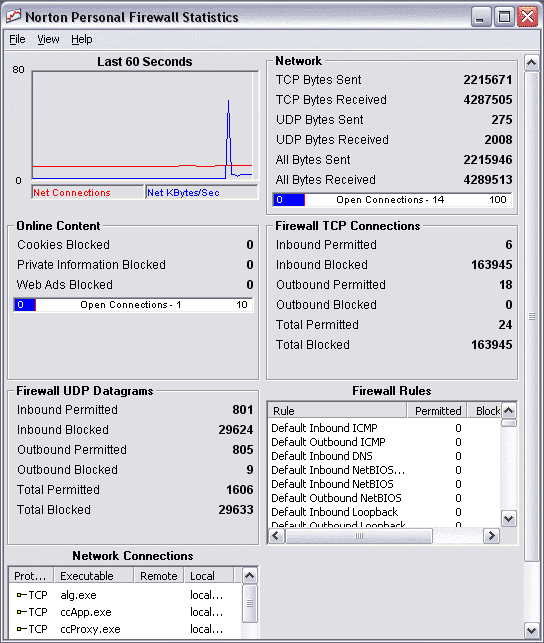Click Firewall Rules horizontal scrollbar thumb
The height and width of the screenshot is (643, 544).
click(359, 536)
